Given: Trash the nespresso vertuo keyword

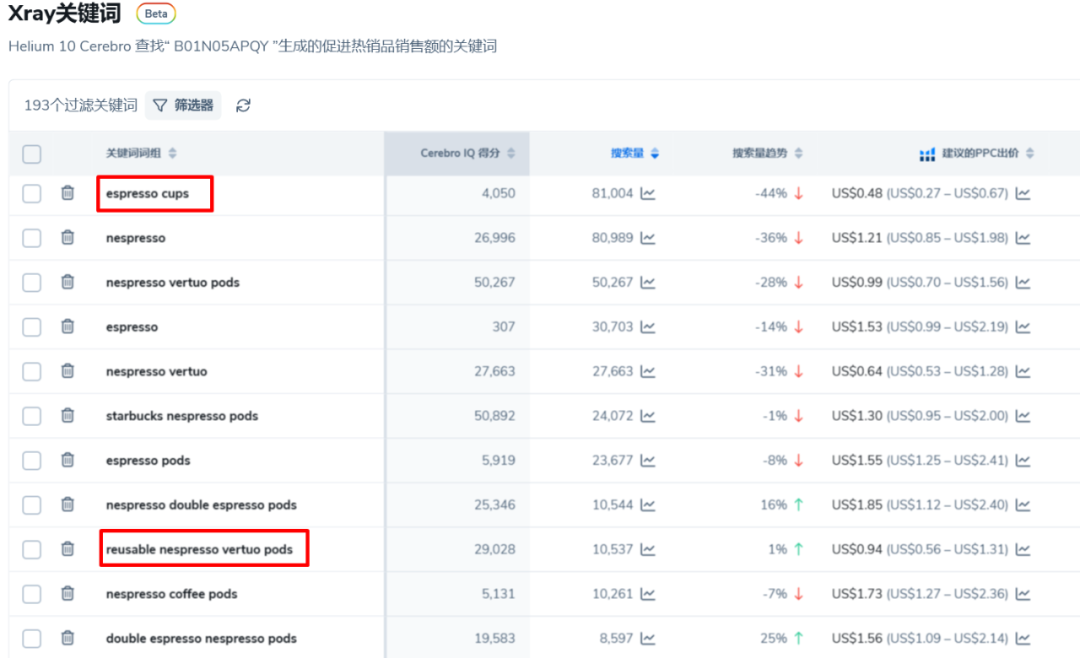Looking at the screenshot, I should click(68, 371).
